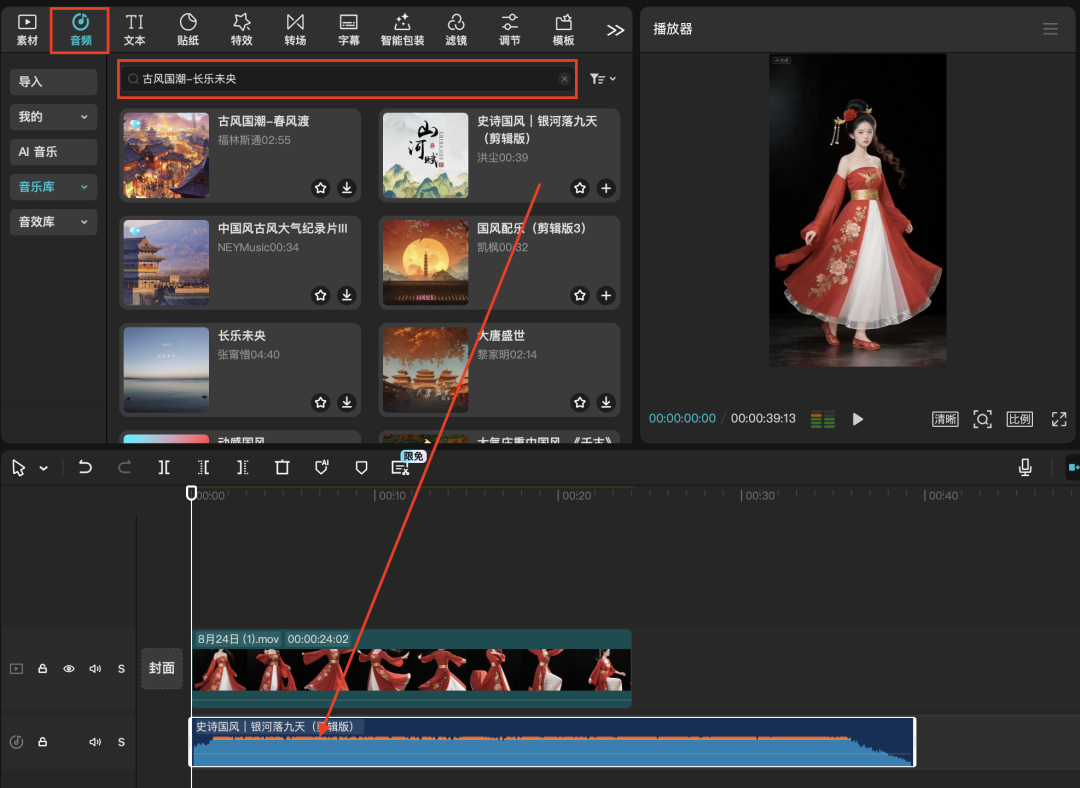Open the 转场 transitions tab

pyautogui.click(x=295, y=29)
